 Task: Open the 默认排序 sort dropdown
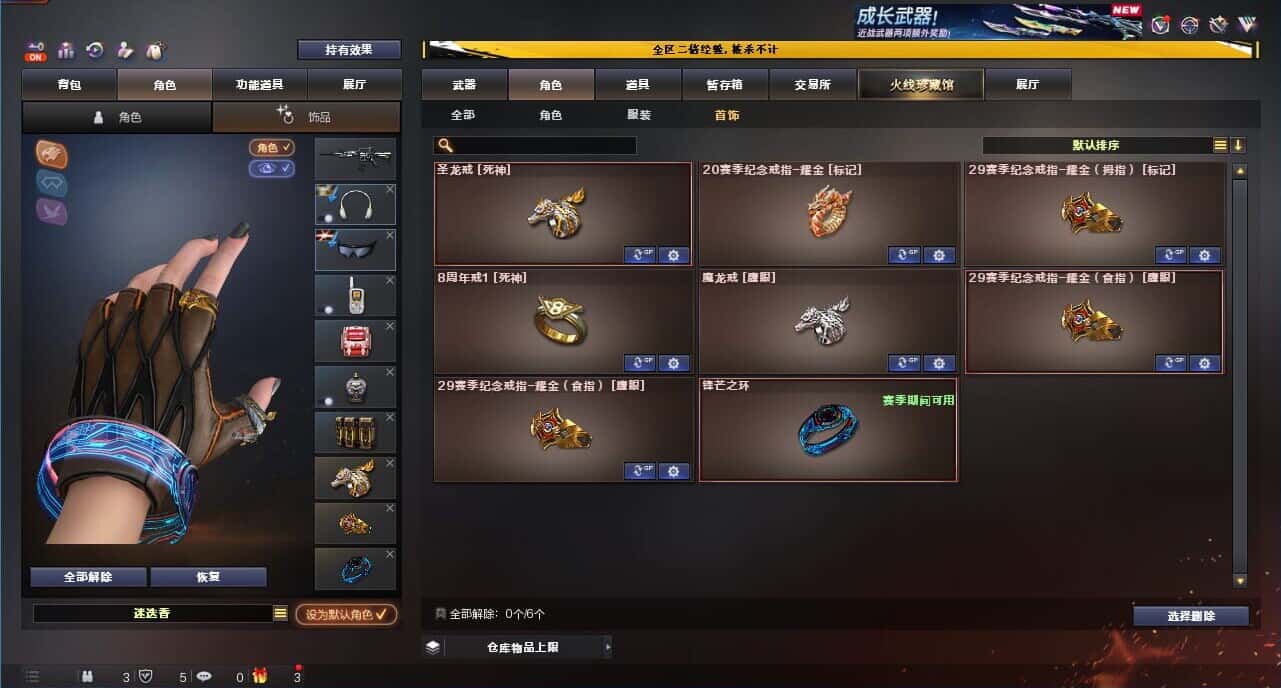click(1220, 145)
